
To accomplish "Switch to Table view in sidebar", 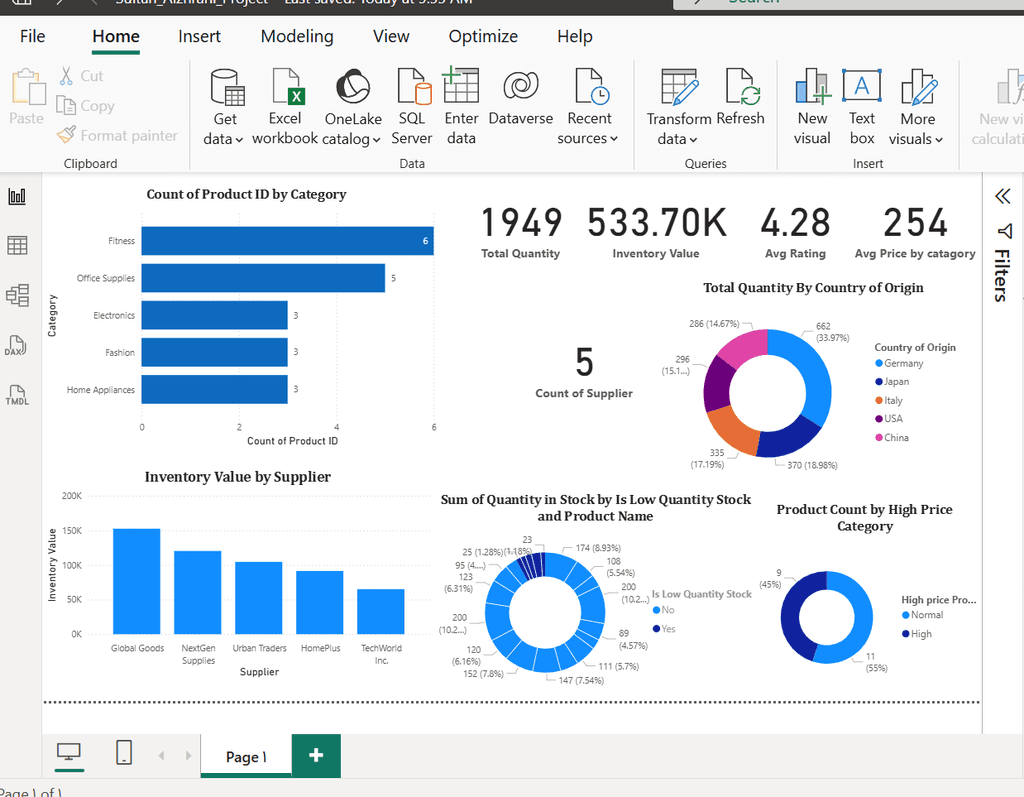I will (x=17, y=245).
